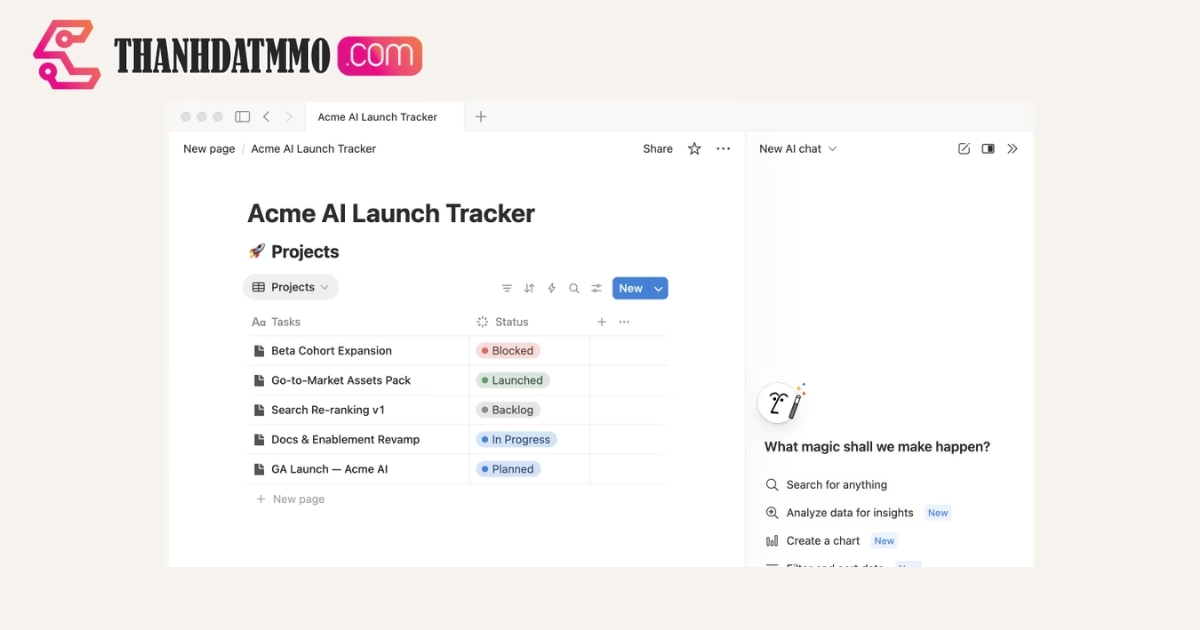Image resolution: width=1200 pixels, height=630 pixels.
Task: Click the sort arrows icon
Action: (x=529, y=288)
